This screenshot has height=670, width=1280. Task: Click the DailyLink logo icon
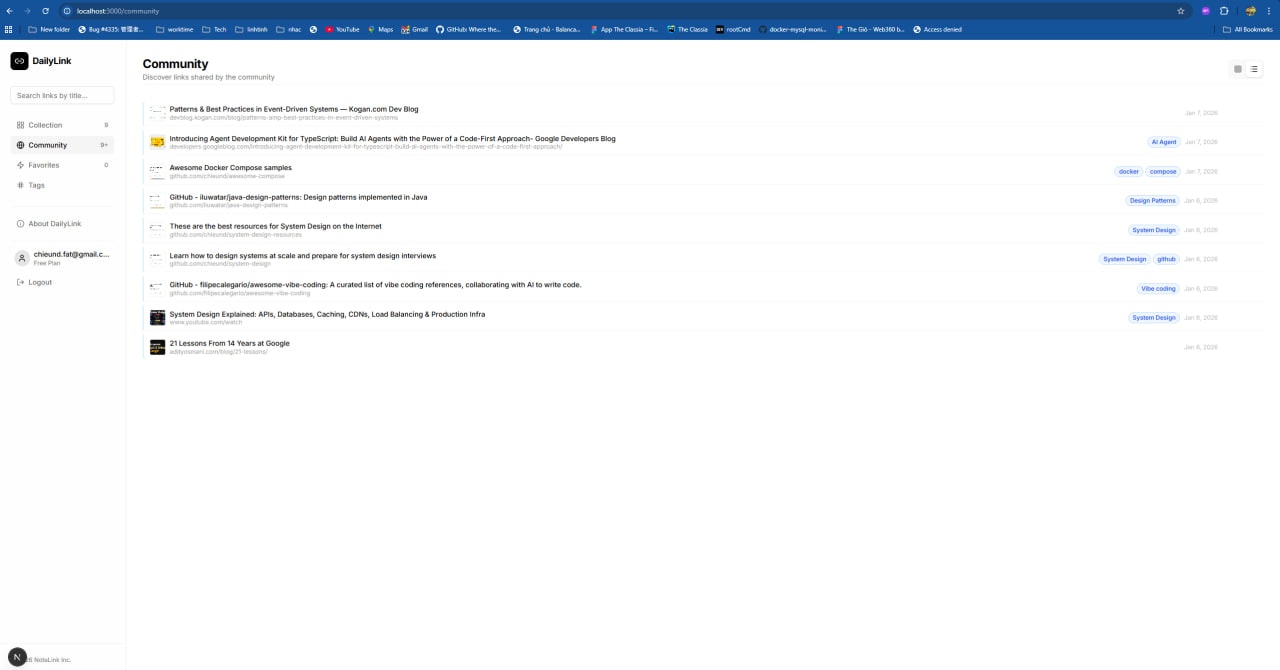19,61
